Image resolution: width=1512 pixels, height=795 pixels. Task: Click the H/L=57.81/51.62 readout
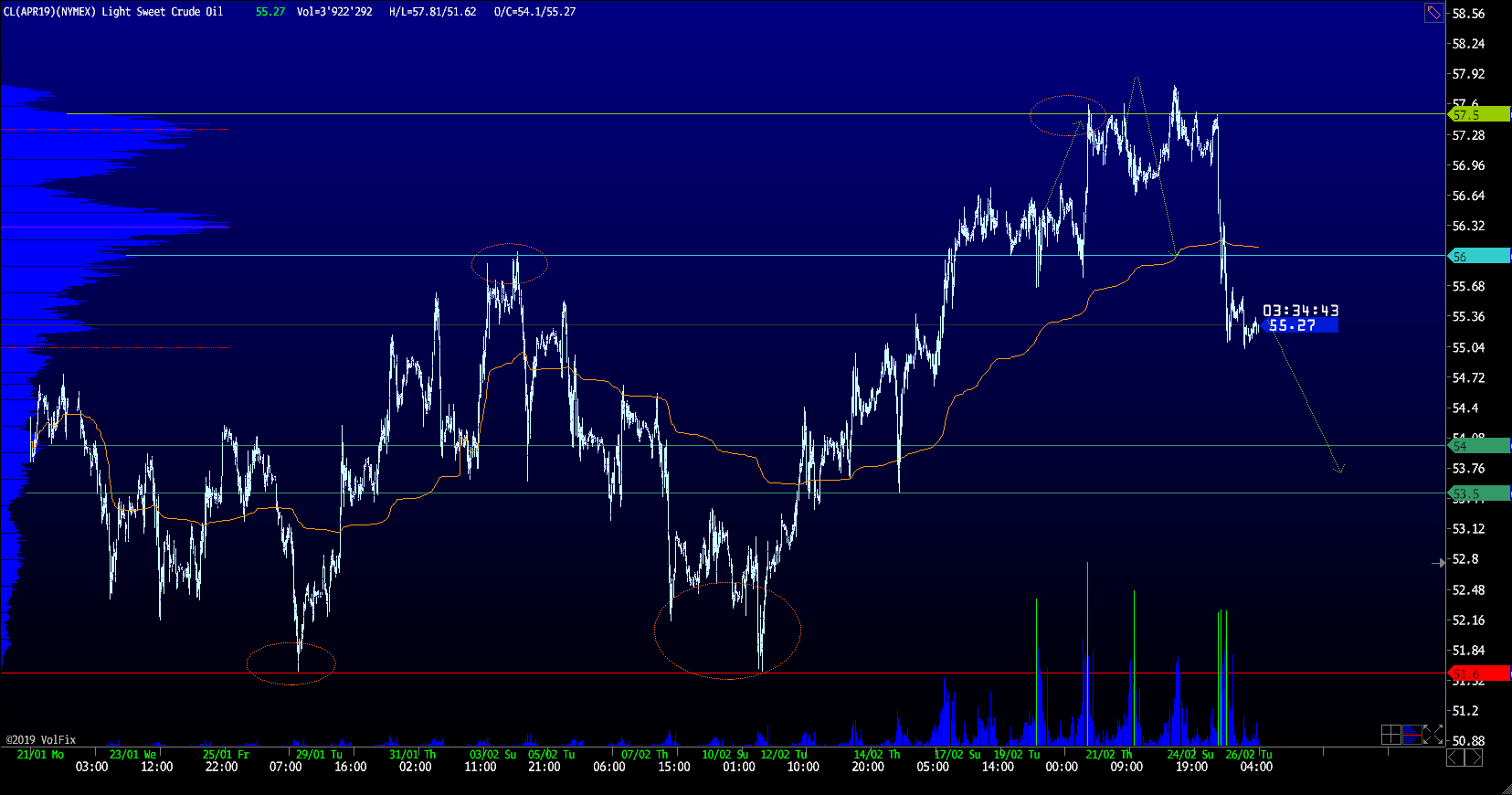tap(432, 12)
